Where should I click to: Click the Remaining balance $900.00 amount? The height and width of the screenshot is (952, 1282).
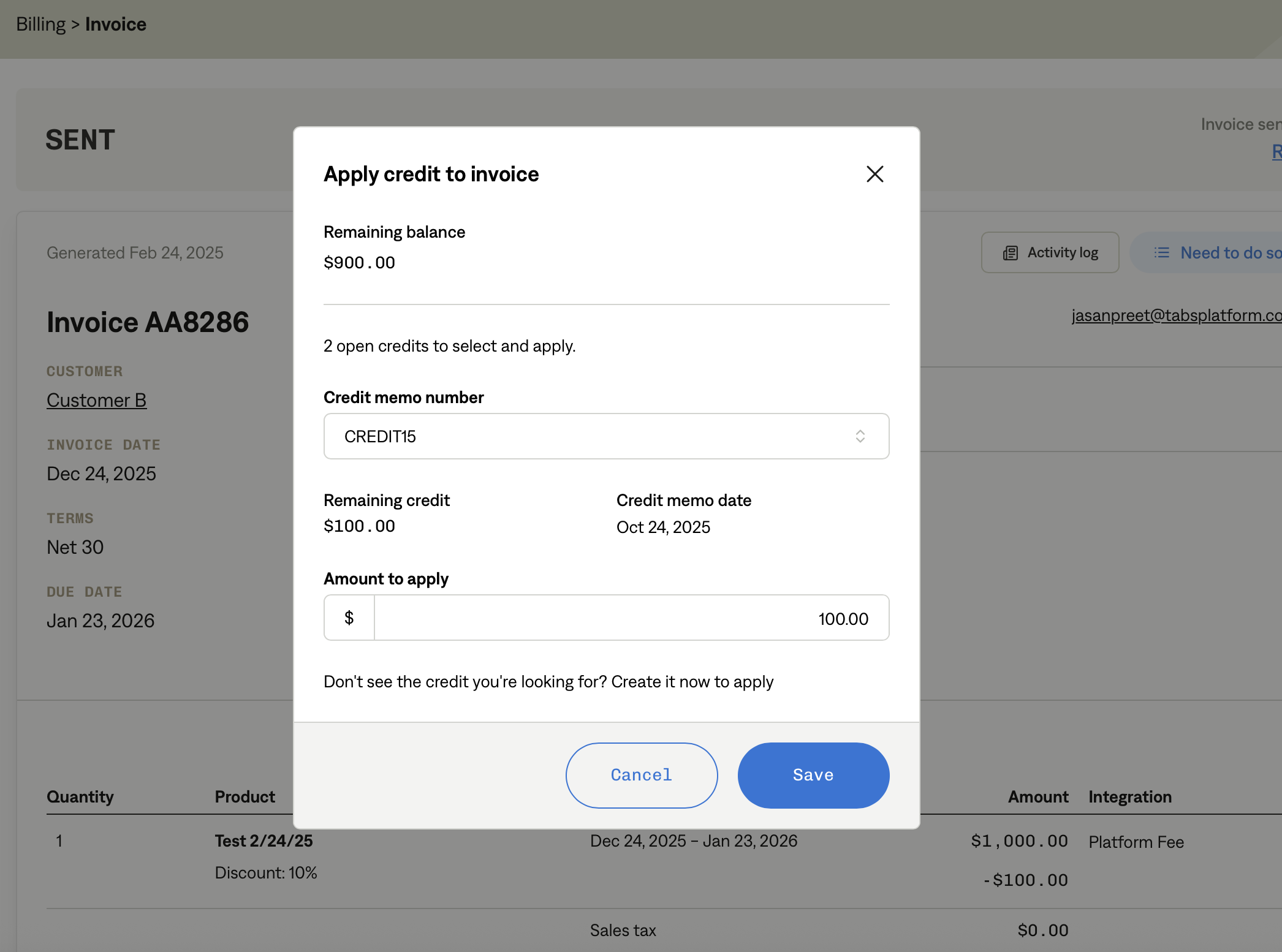tap(359, 263)
